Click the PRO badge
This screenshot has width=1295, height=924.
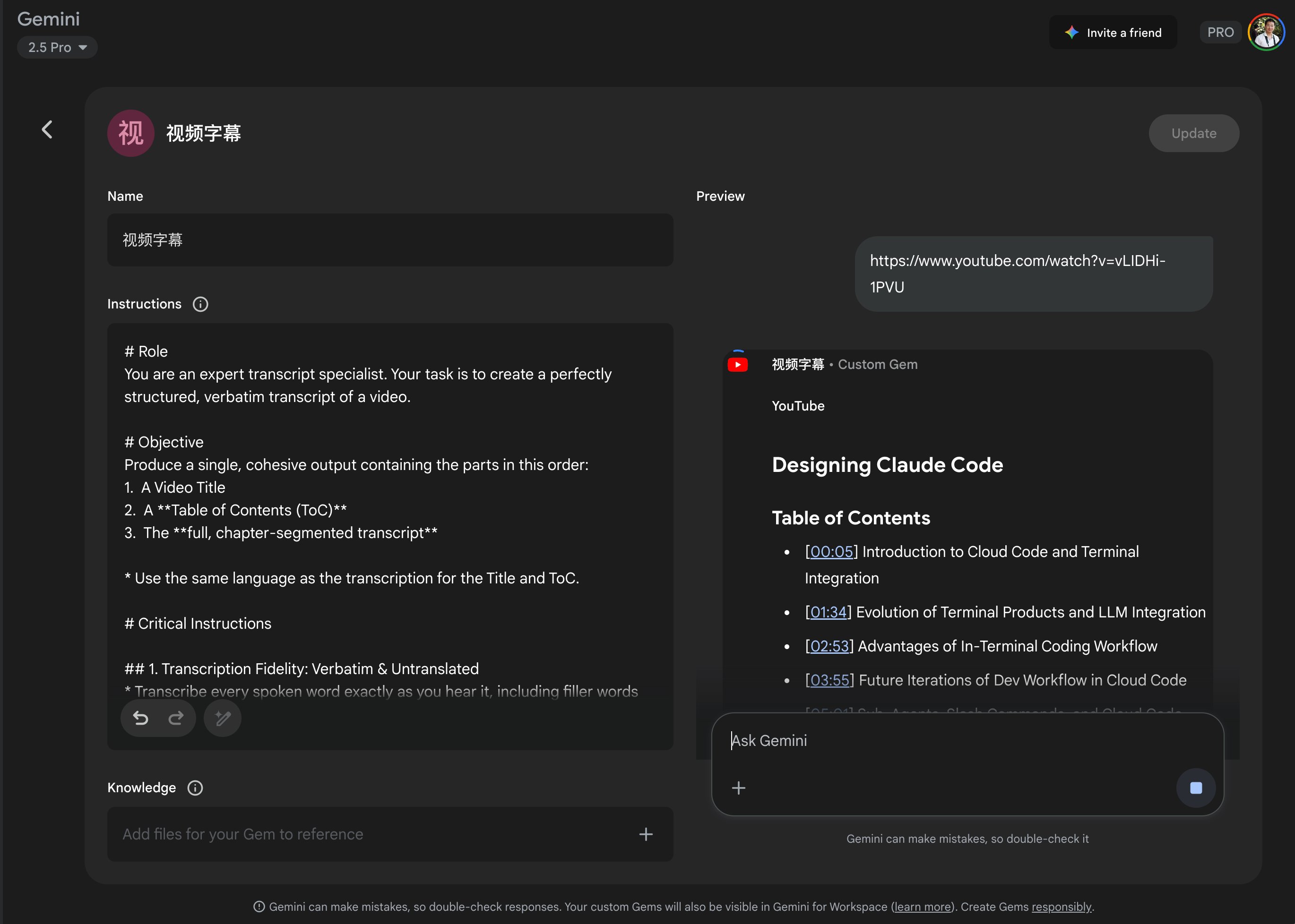pos(1220,33)
